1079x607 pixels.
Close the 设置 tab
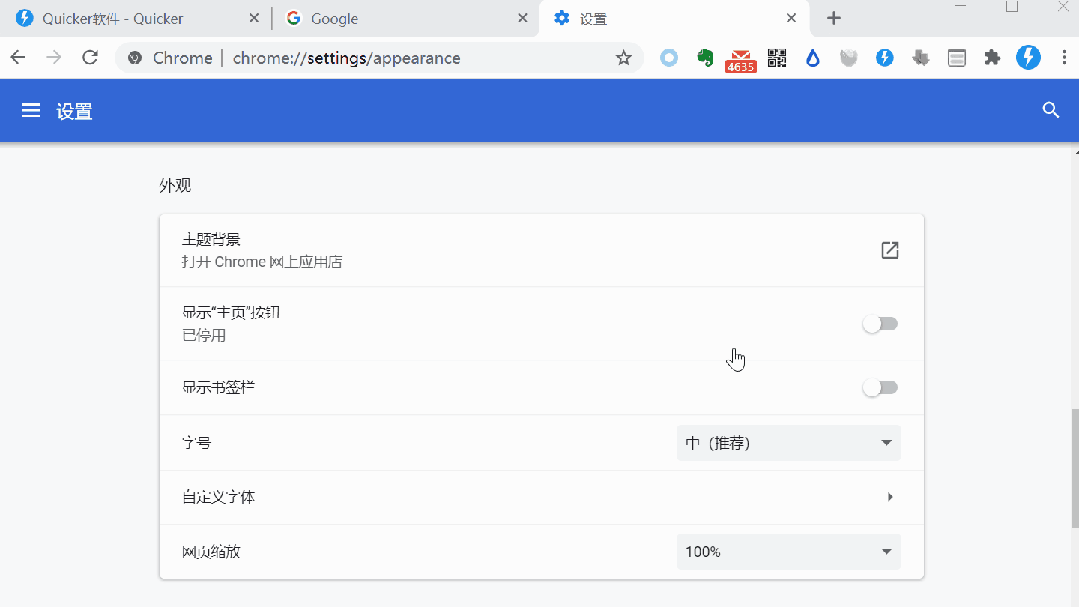(x=791, y=18)
